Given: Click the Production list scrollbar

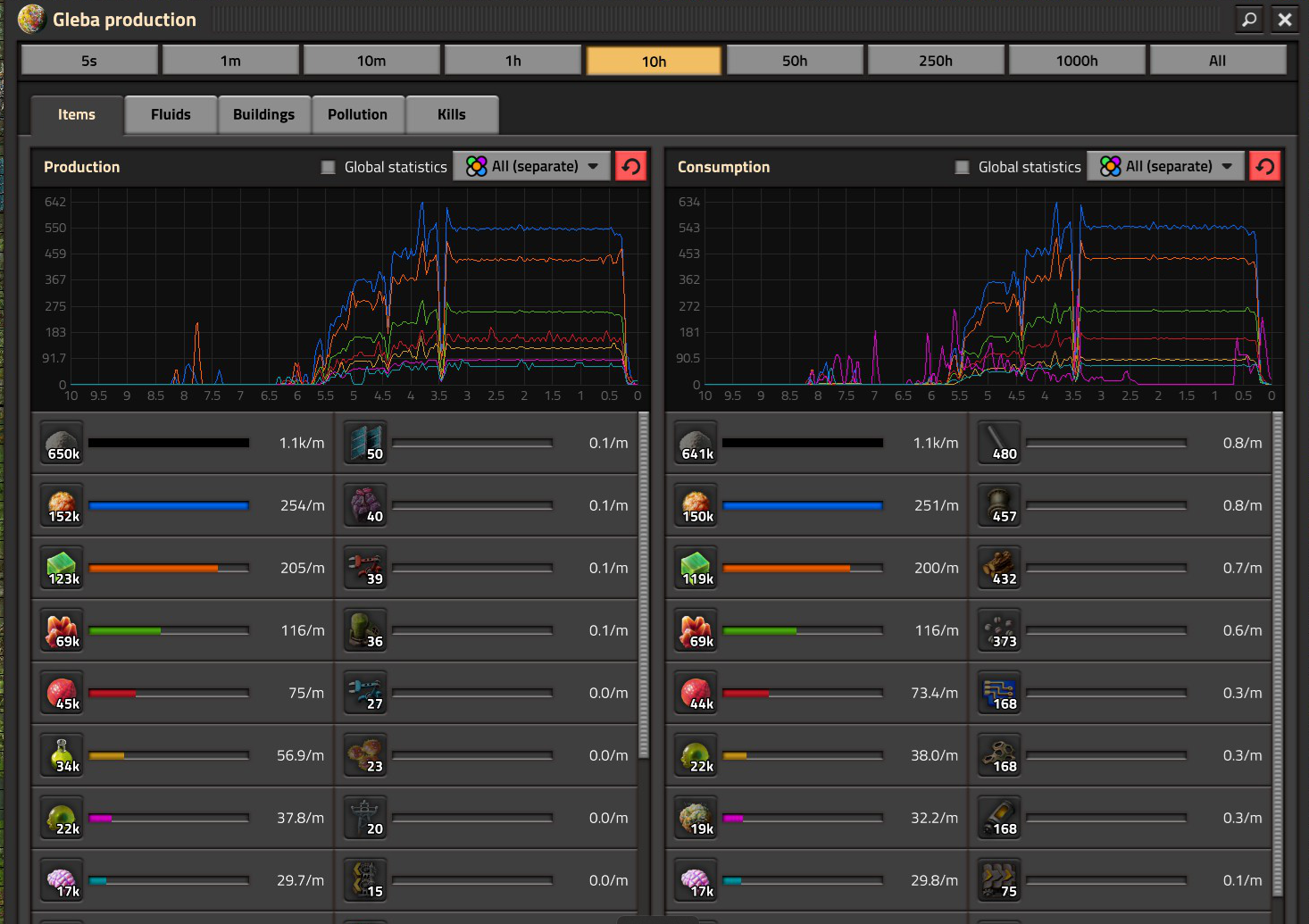Looking at the screenshot, I should [x=644, y=585].
